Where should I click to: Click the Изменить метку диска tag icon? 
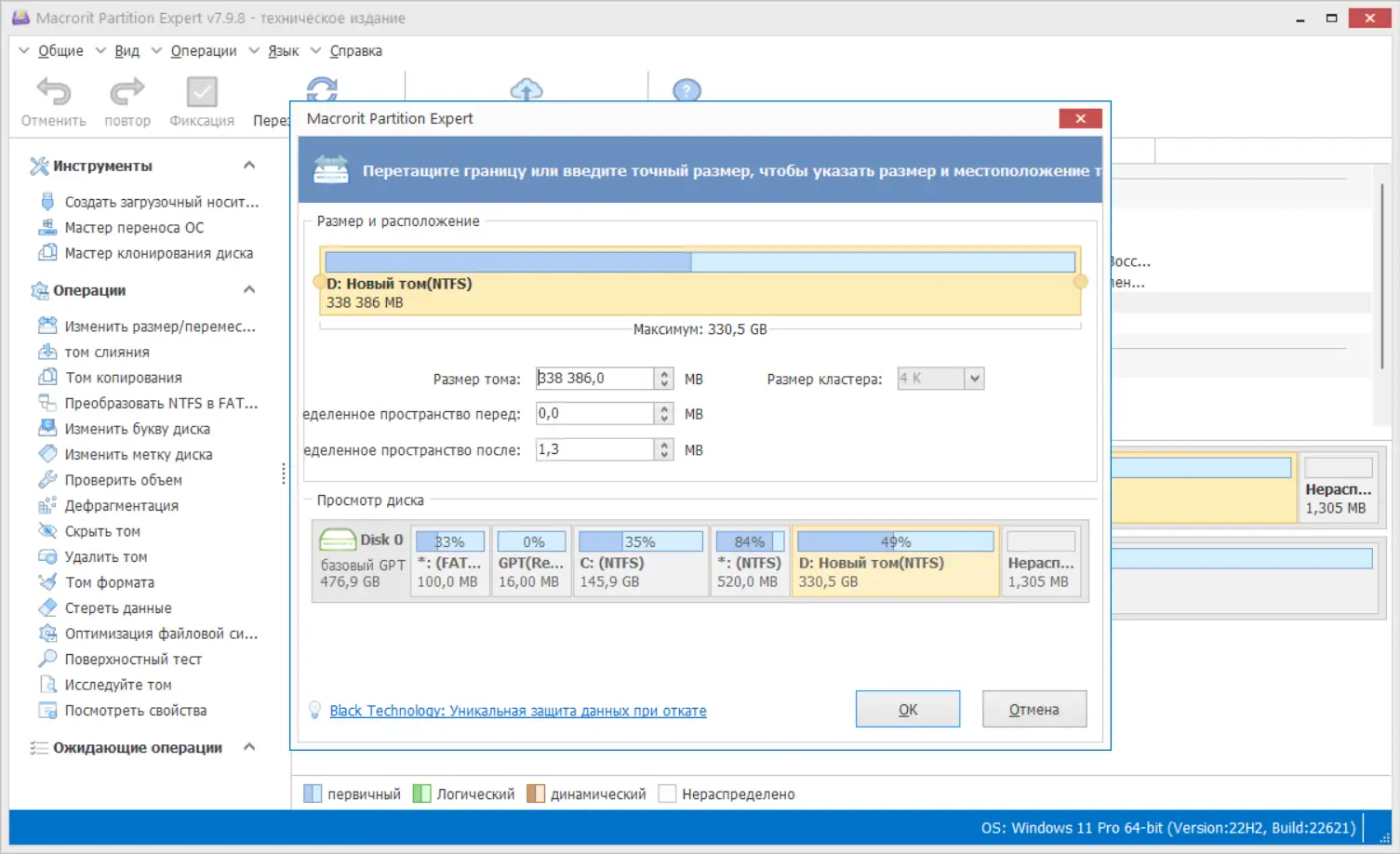pyautogui.click(x=47, y=454)
